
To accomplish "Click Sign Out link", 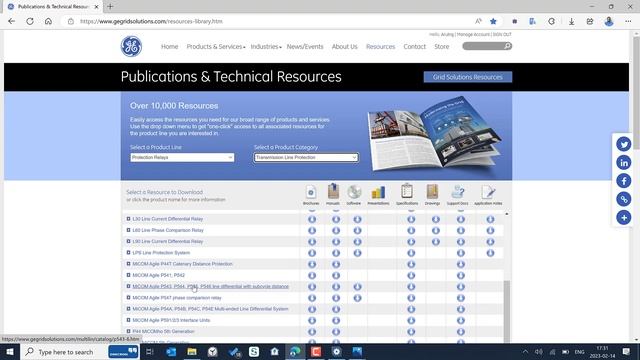I will pyautogui.click(x=502, y=35).
